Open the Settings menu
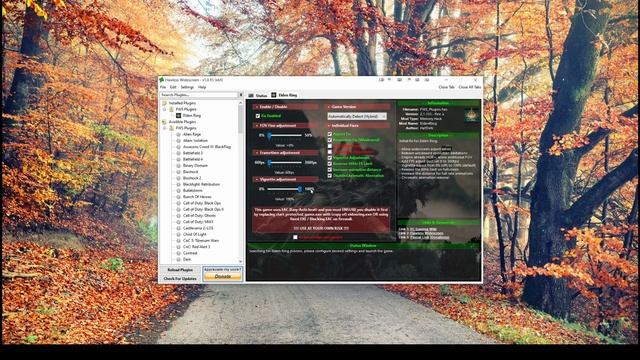 pos(187,87)
